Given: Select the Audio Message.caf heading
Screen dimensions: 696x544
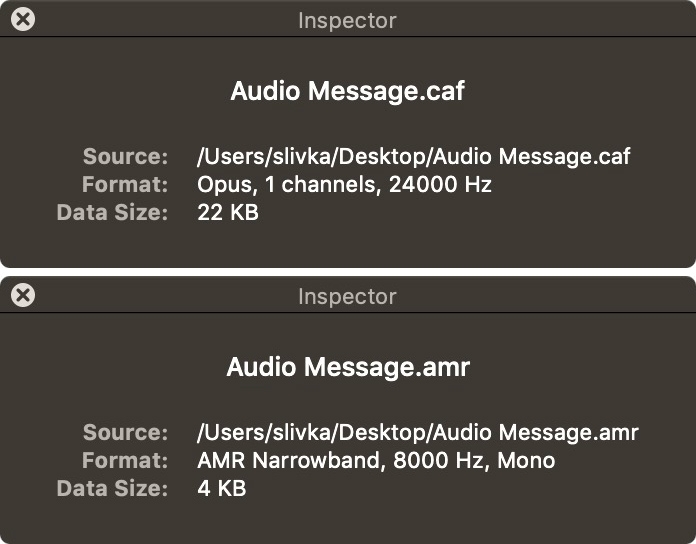Looking at the screenshot, I should pos(348,91).
